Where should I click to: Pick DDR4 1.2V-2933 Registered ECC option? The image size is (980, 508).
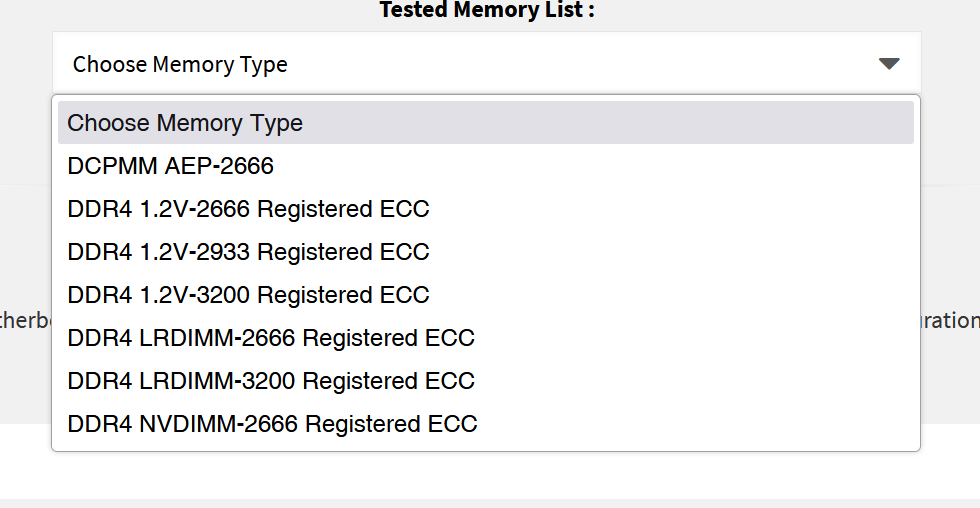248,252
